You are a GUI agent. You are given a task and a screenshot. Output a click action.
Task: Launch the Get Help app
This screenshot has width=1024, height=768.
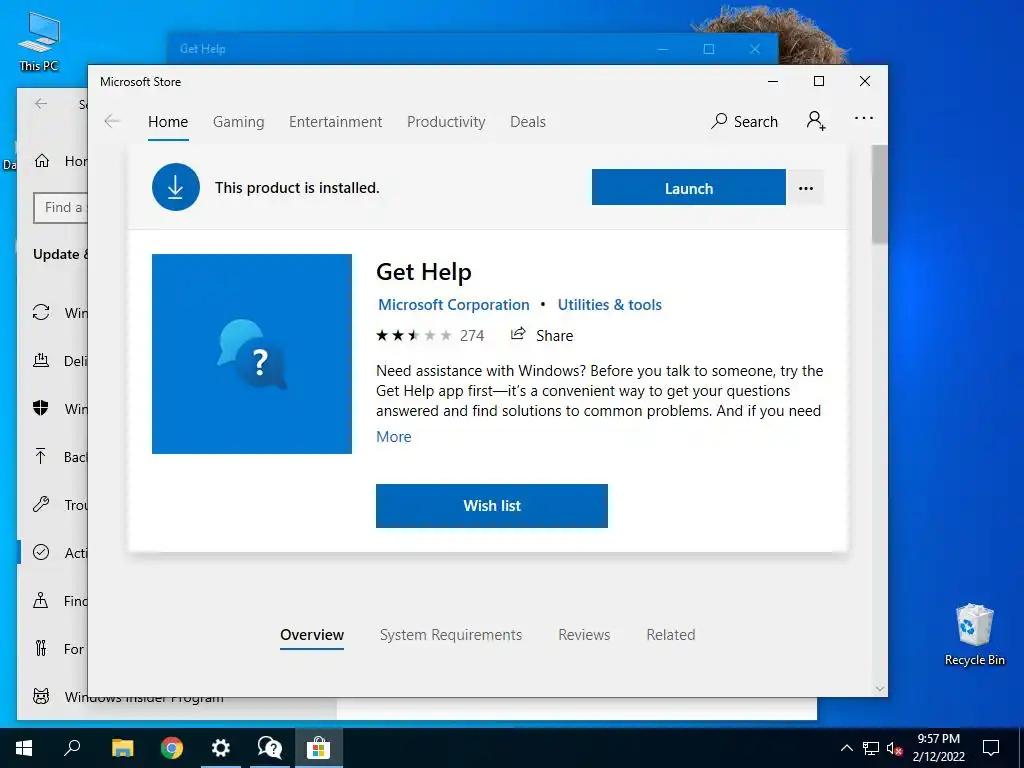coord(688,187)
